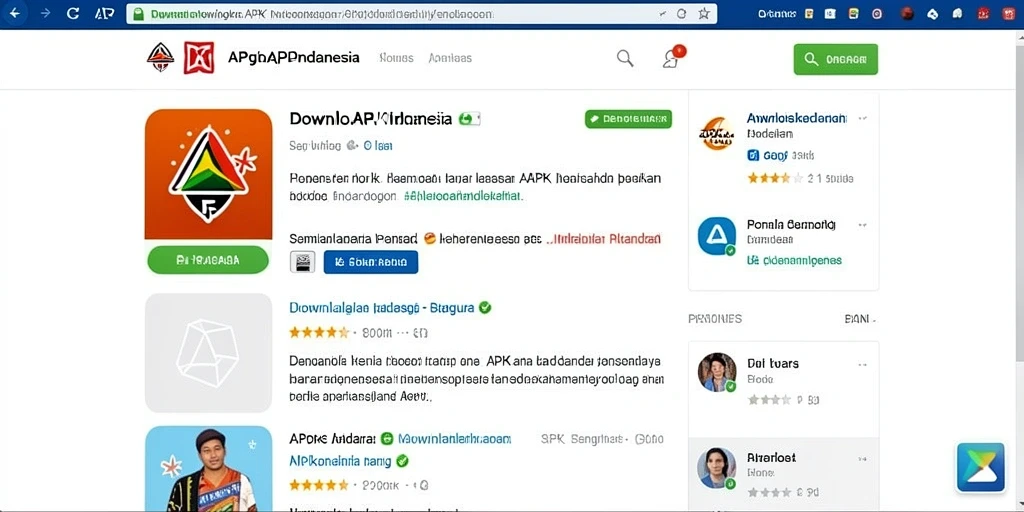Screen dimensions: 1024x512
Task: Open the 'Mowinlanlerhioaom' link
Action: pyautogui.click(x=455, y=439)
